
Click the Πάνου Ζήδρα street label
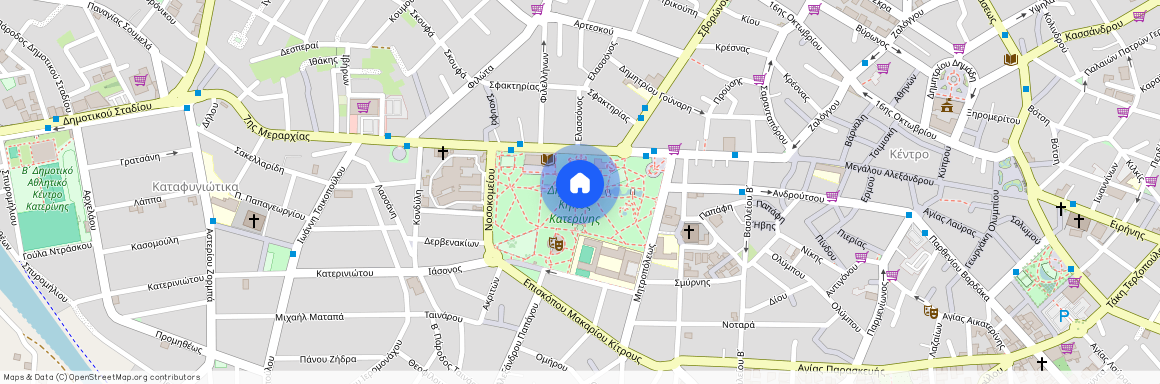(x=328, y=360)
